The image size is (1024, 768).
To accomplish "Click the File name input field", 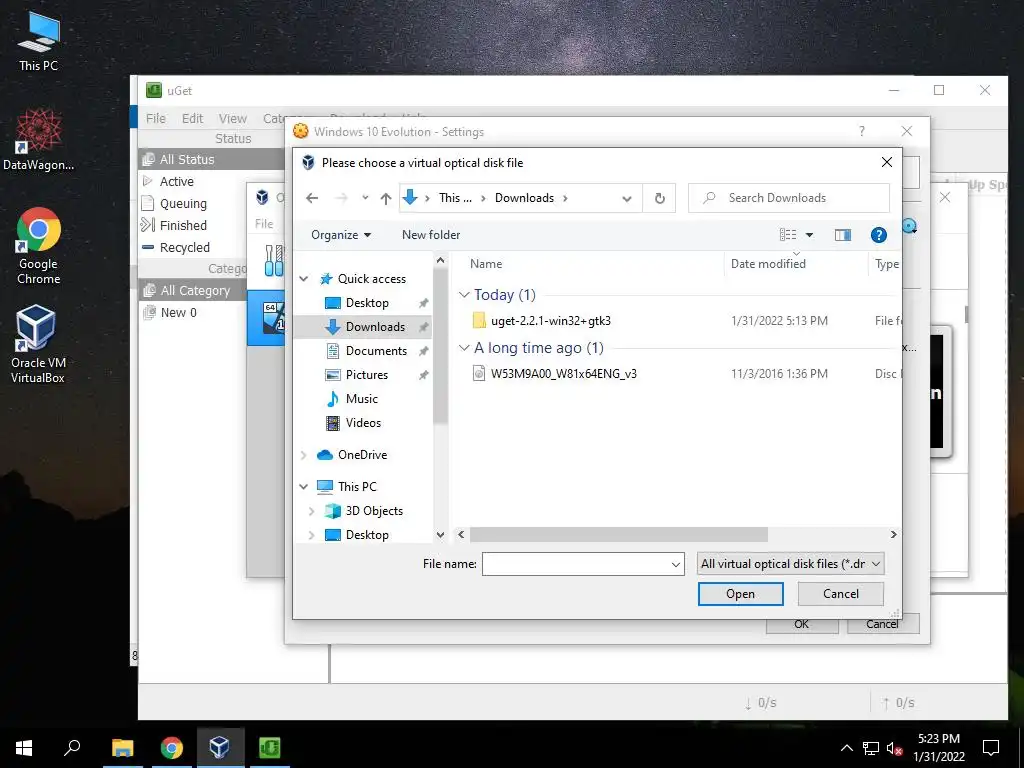I will (583, 564).
